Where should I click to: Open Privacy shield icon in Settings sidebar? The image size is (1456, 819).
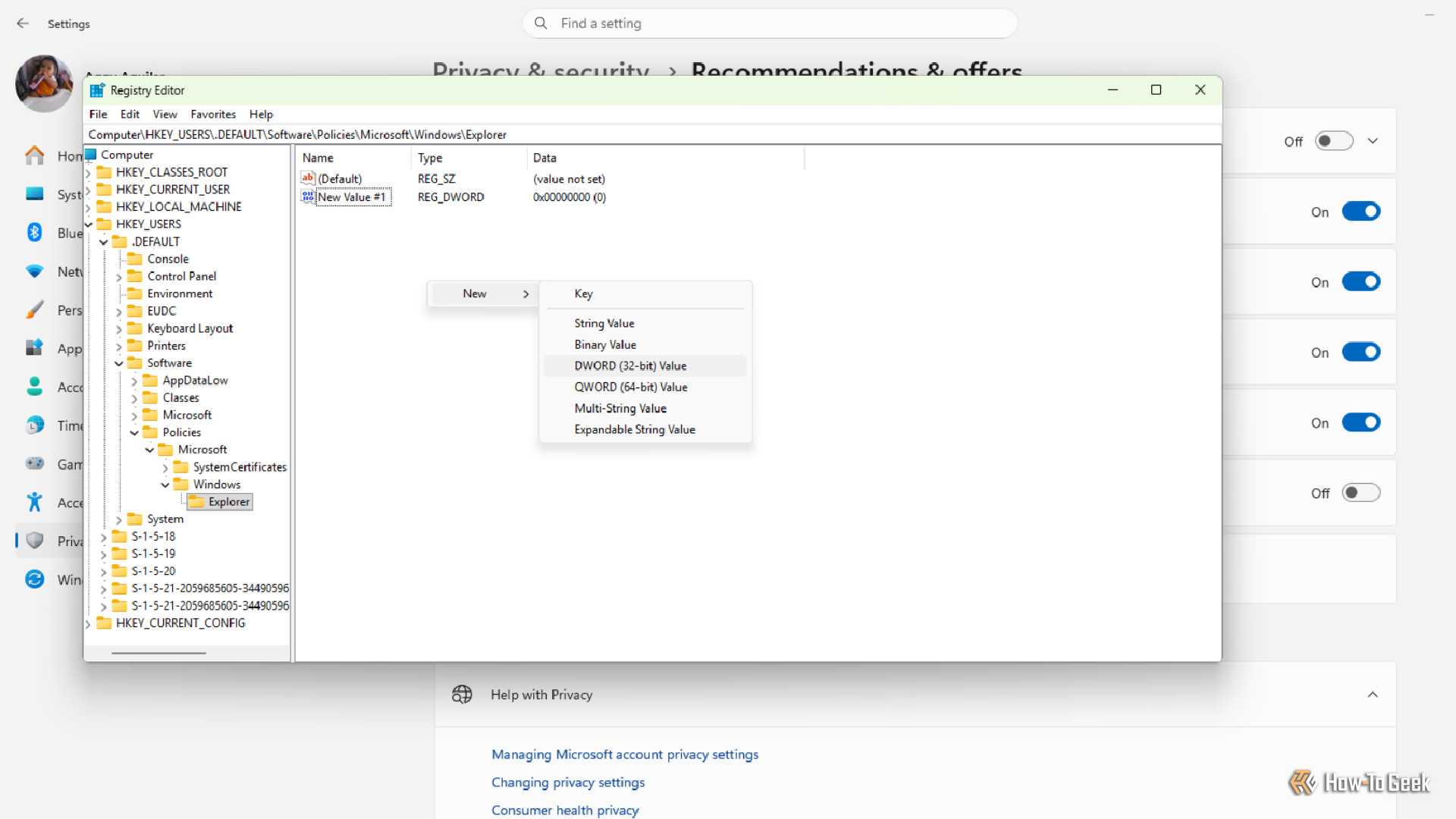tap(35, 541)
